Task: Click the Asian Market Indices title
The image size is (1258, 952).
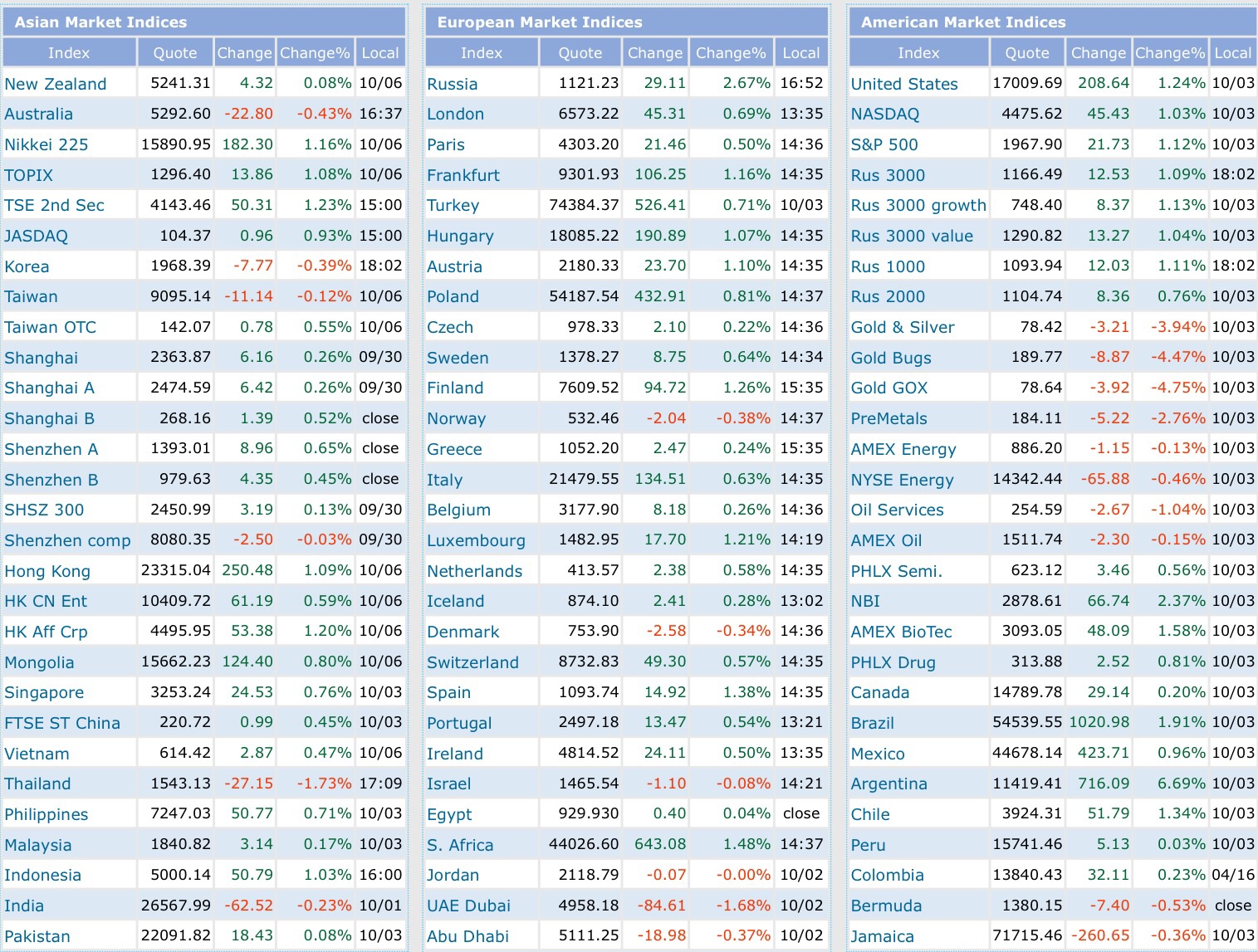Action: pyautogui.click(x=100, y=22)
